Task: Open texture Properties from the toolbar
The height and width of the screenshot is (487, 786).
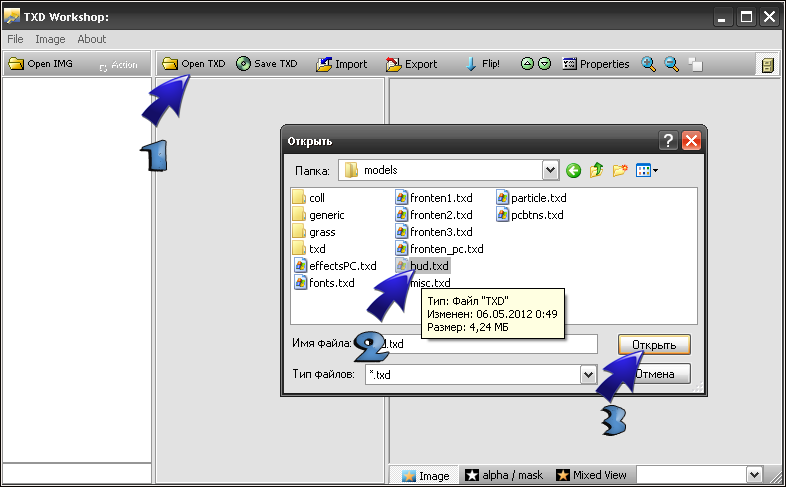Action: click(x=596, y=64)
